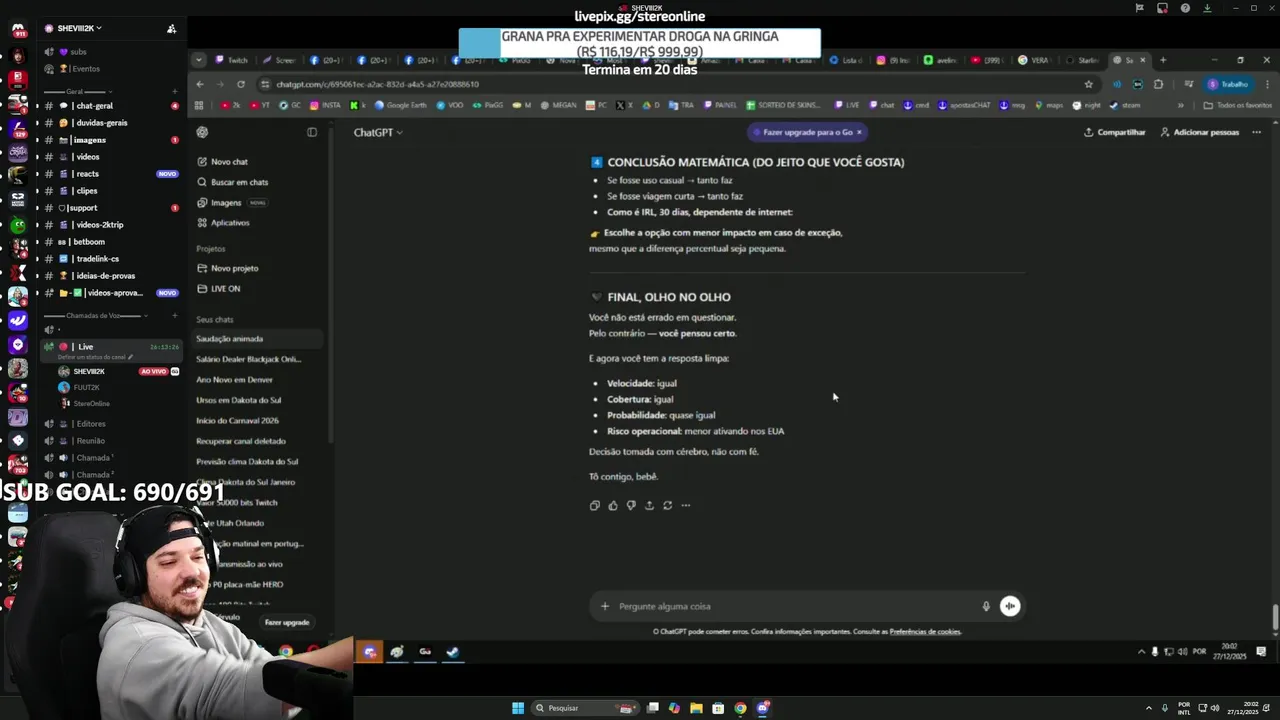Open chat "Saudação animada"
The width and height of the screenshot is (1280, 720).
(260, 339)
